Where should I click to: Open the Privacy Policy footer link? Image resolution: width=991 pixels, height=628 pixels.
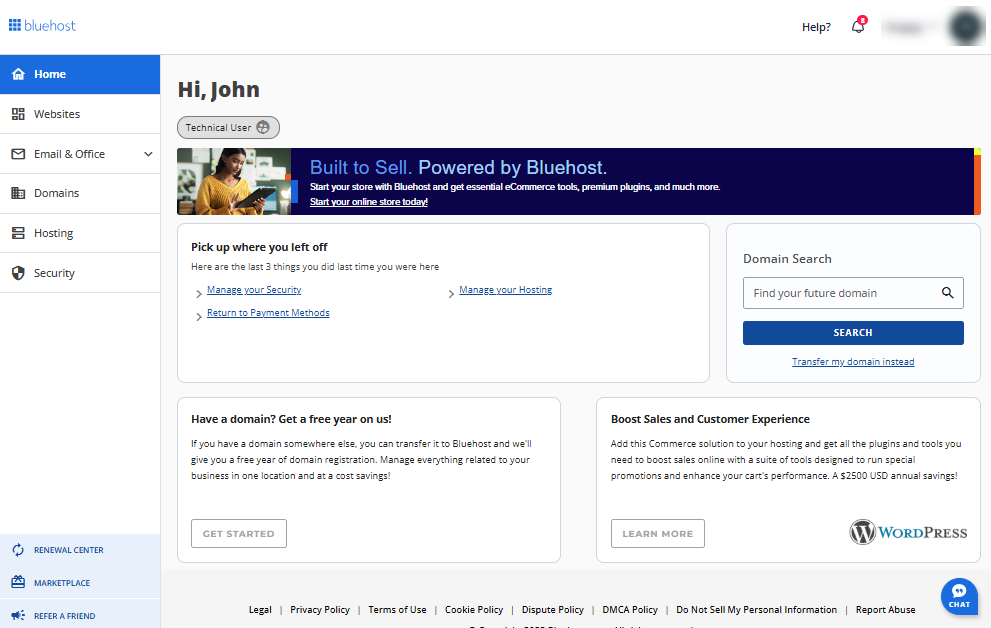tap(320, 609)
